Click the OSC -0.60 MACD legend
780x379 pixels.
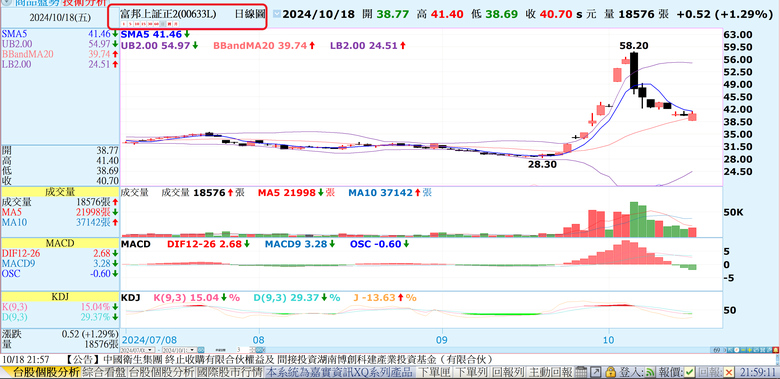pyautogui.click(x=381, y=244)
